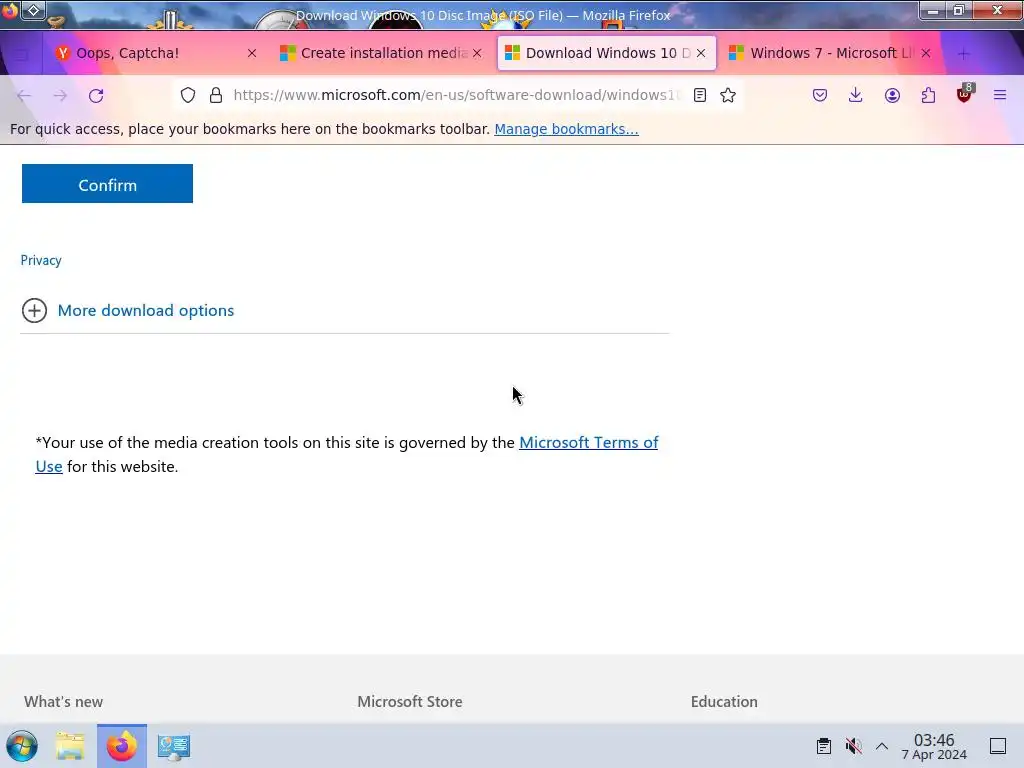The height and width of the screenshot is (768, 1024).
Task: Open system settings taskbar icon
Action: (174, 746)
